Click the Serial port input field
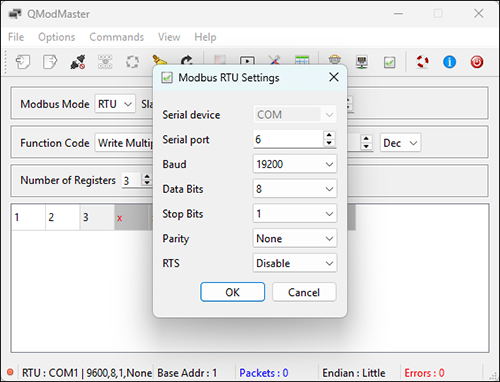This screenshot has width=500, height=382. point(288,139)
